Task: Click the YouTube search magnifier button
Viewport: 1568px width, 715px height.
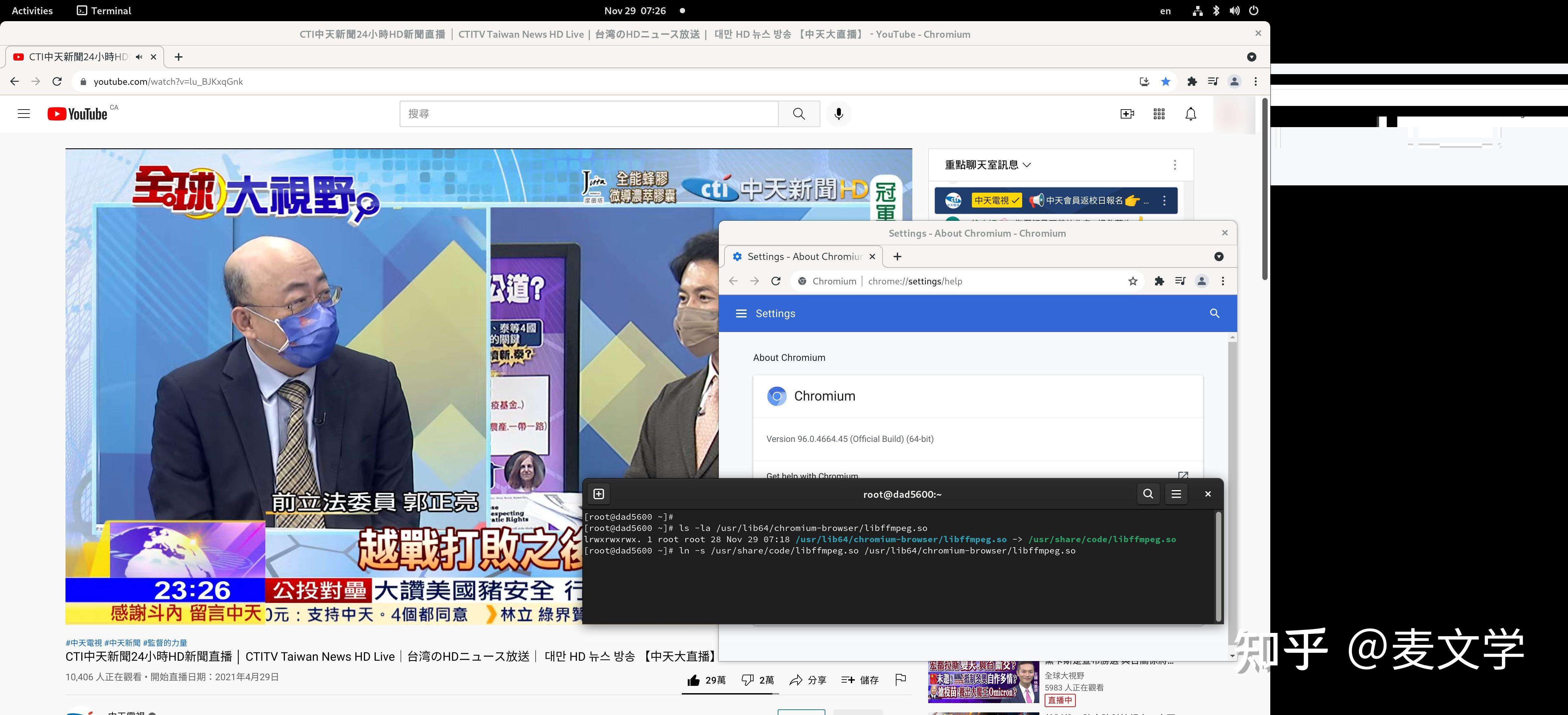Action: click(799, 114)
